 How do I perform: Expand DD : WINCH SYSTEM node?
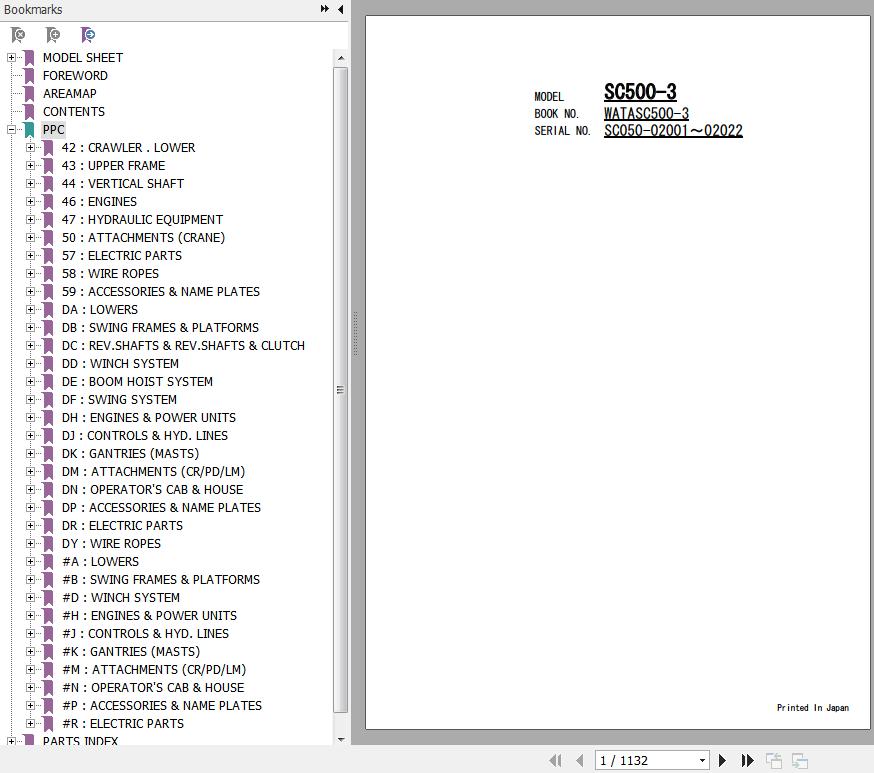[30, 363]
